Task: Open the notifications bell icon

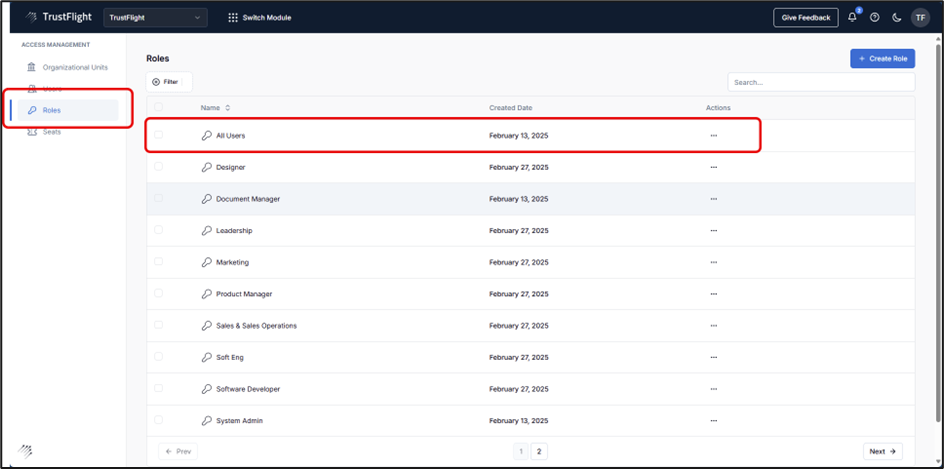Action: pos(853,17)
